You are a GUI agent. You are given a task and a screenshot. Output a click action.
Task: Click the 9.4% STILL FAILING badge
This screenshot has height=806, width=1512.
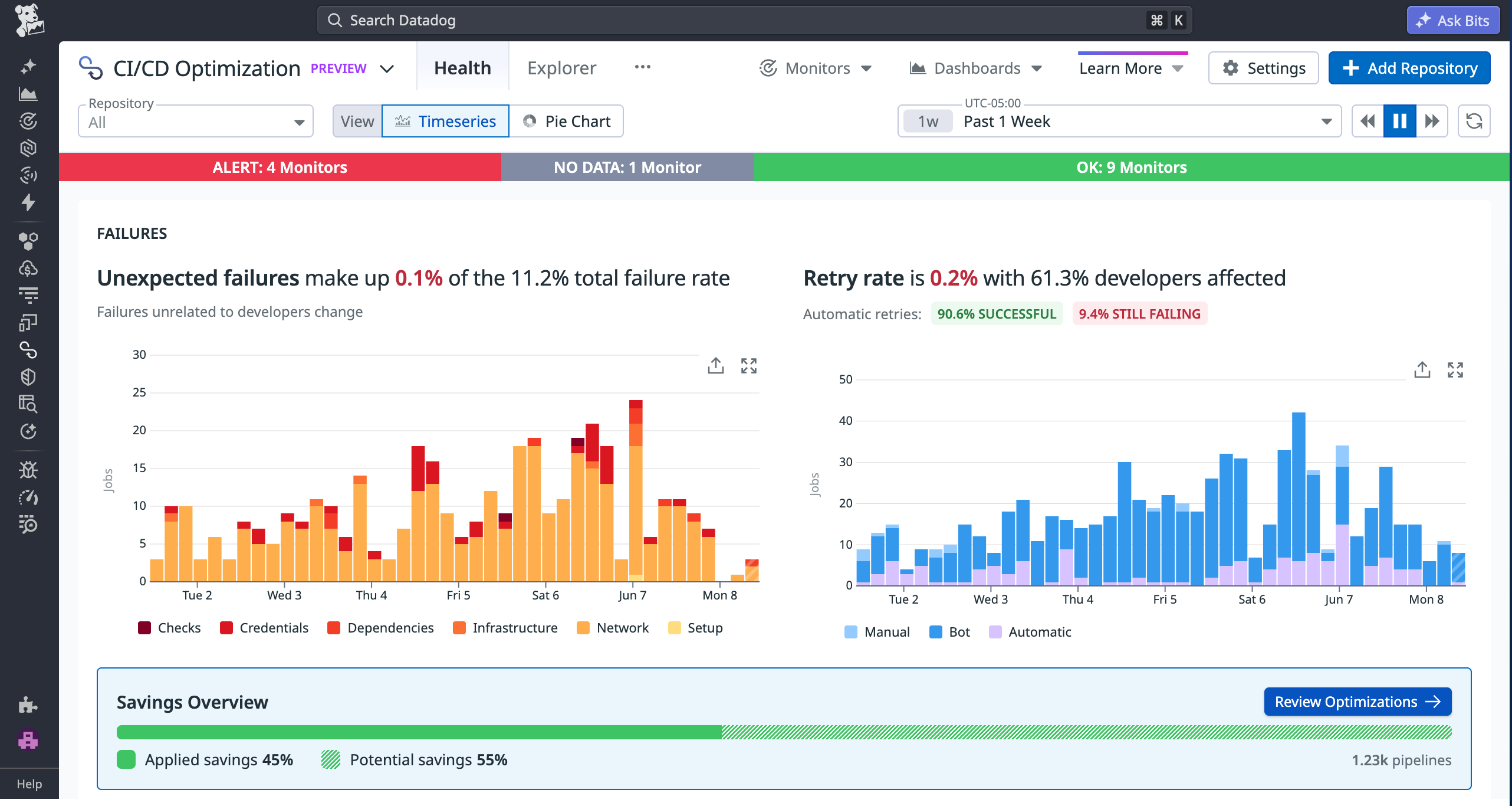tap(1139, 314)
